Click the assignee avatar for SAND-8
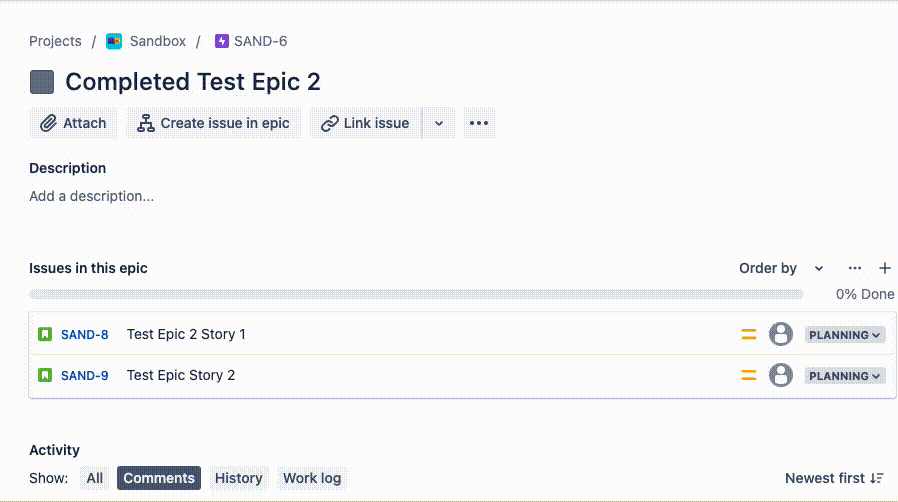The width and height of the screenshot is (898, 502). coord(781,335)
